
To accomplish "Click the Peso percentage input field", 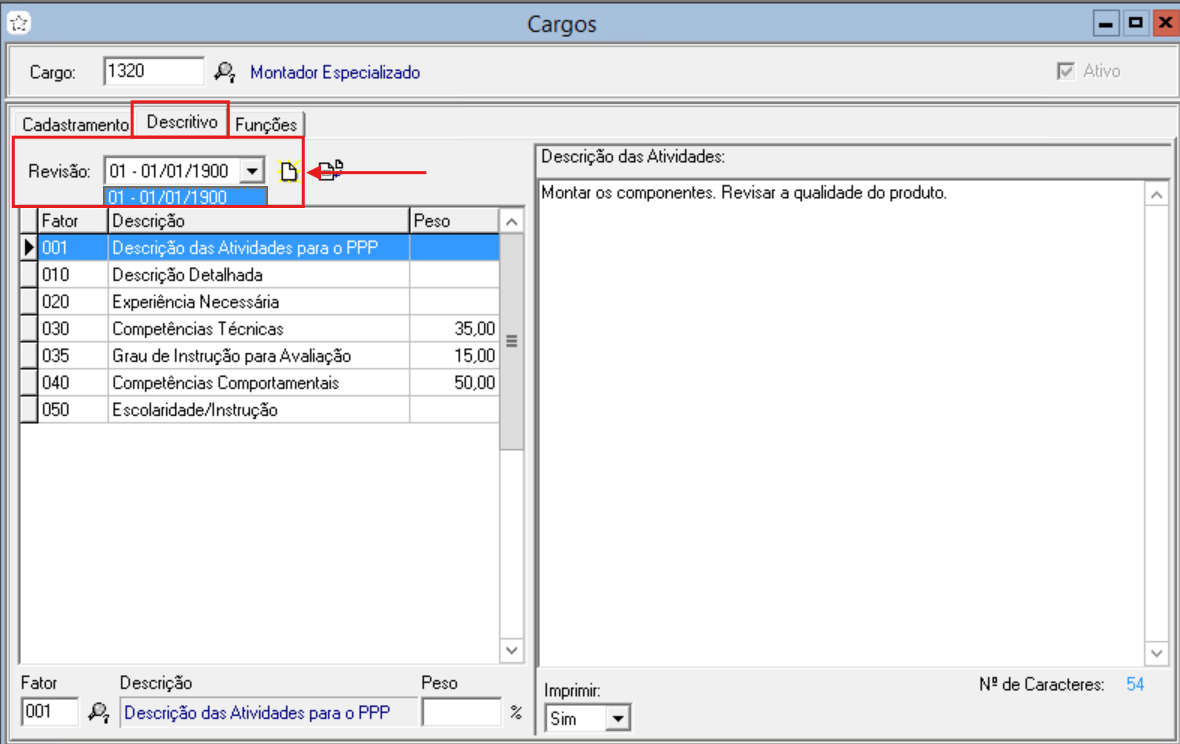I will [461, 712].
